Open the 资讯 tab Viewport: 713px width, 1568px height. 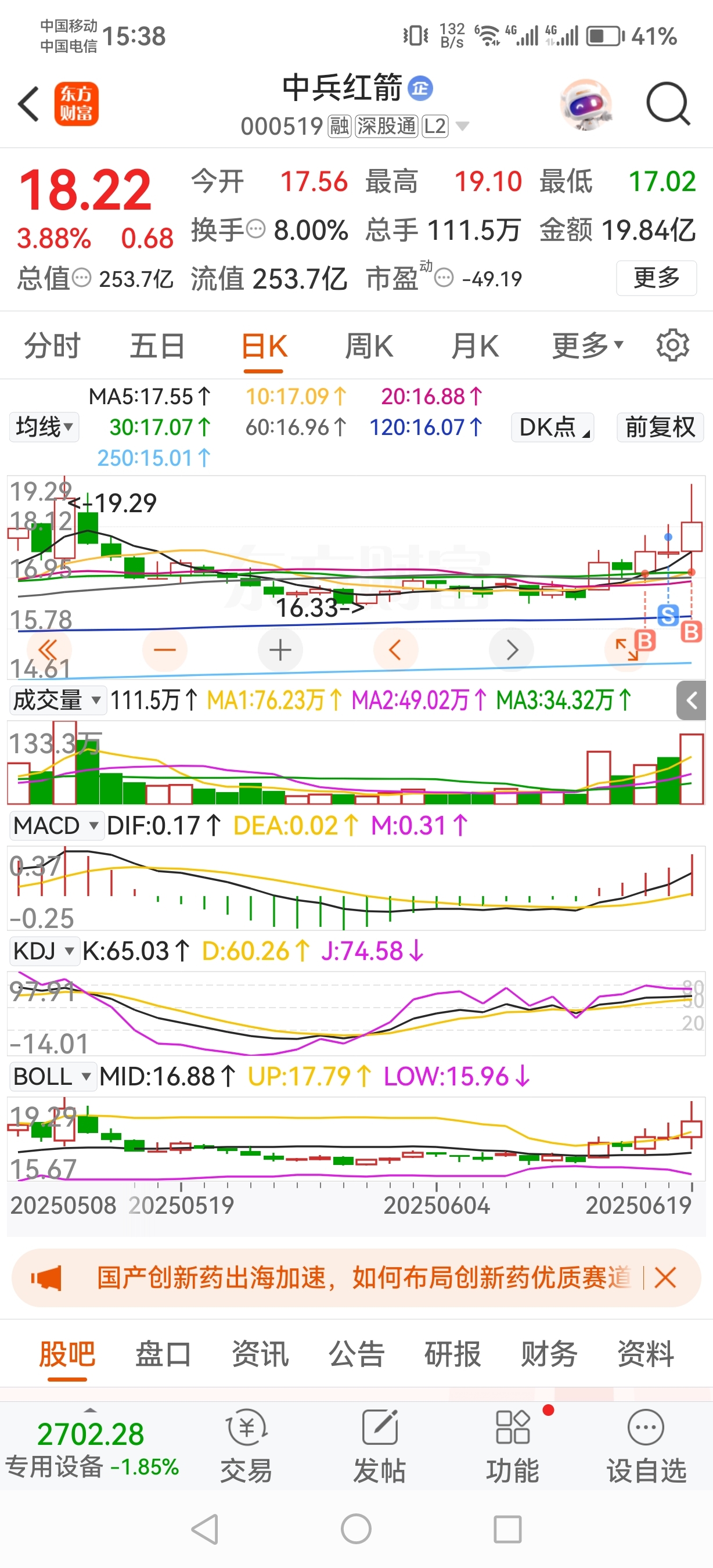pos(260,1354)
